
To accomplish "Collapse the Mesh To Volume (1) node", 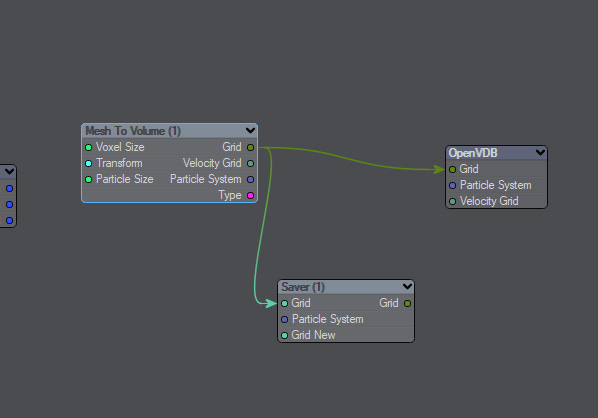I will click(250, 131).
